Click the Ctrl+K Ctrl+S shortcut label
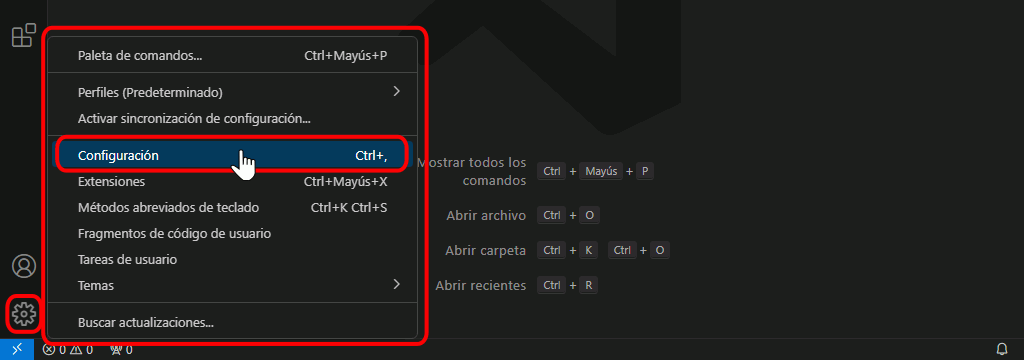Viewport: 1024px width, 360px height. point(349,208)
